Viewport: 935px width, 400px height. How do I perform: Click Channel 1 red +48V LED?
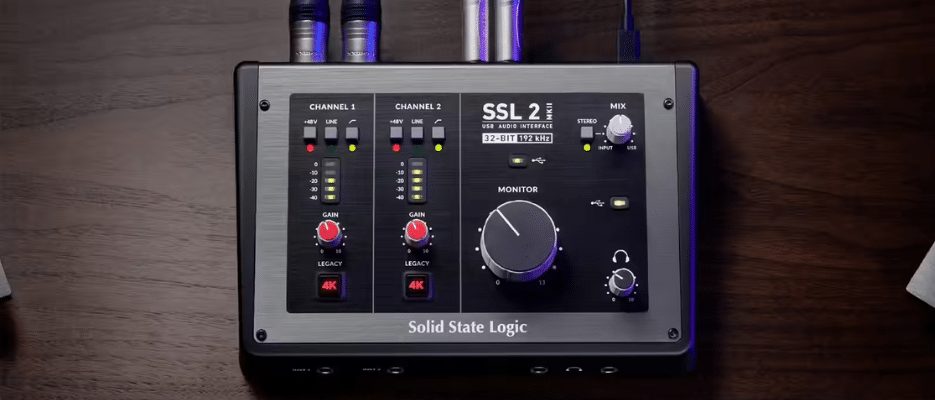[309, 147]
